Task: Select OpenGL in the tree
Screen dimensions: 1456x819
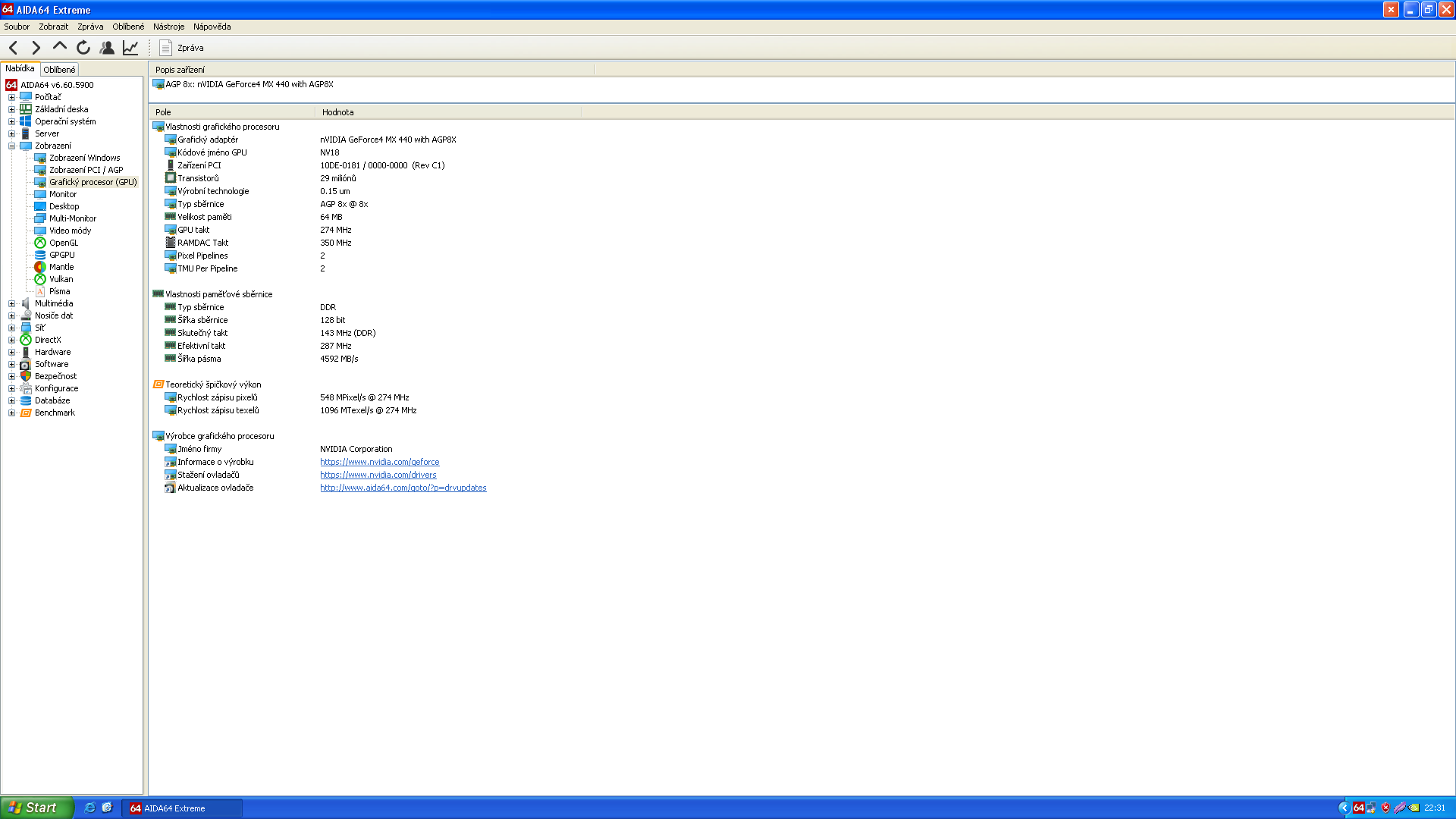Action: coord(64,243)
